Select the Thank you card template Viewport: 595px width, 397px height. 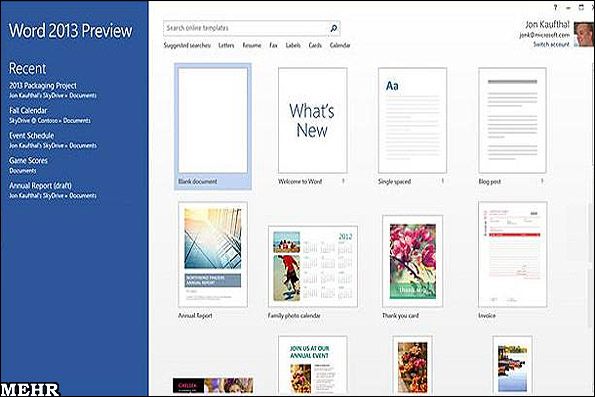pyautogui.click(x=412, y=261)
